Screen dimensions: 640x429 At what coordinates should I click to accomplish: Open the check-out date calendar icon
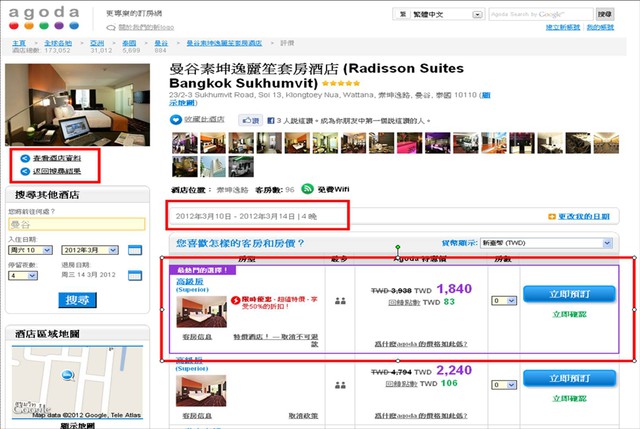135,276
